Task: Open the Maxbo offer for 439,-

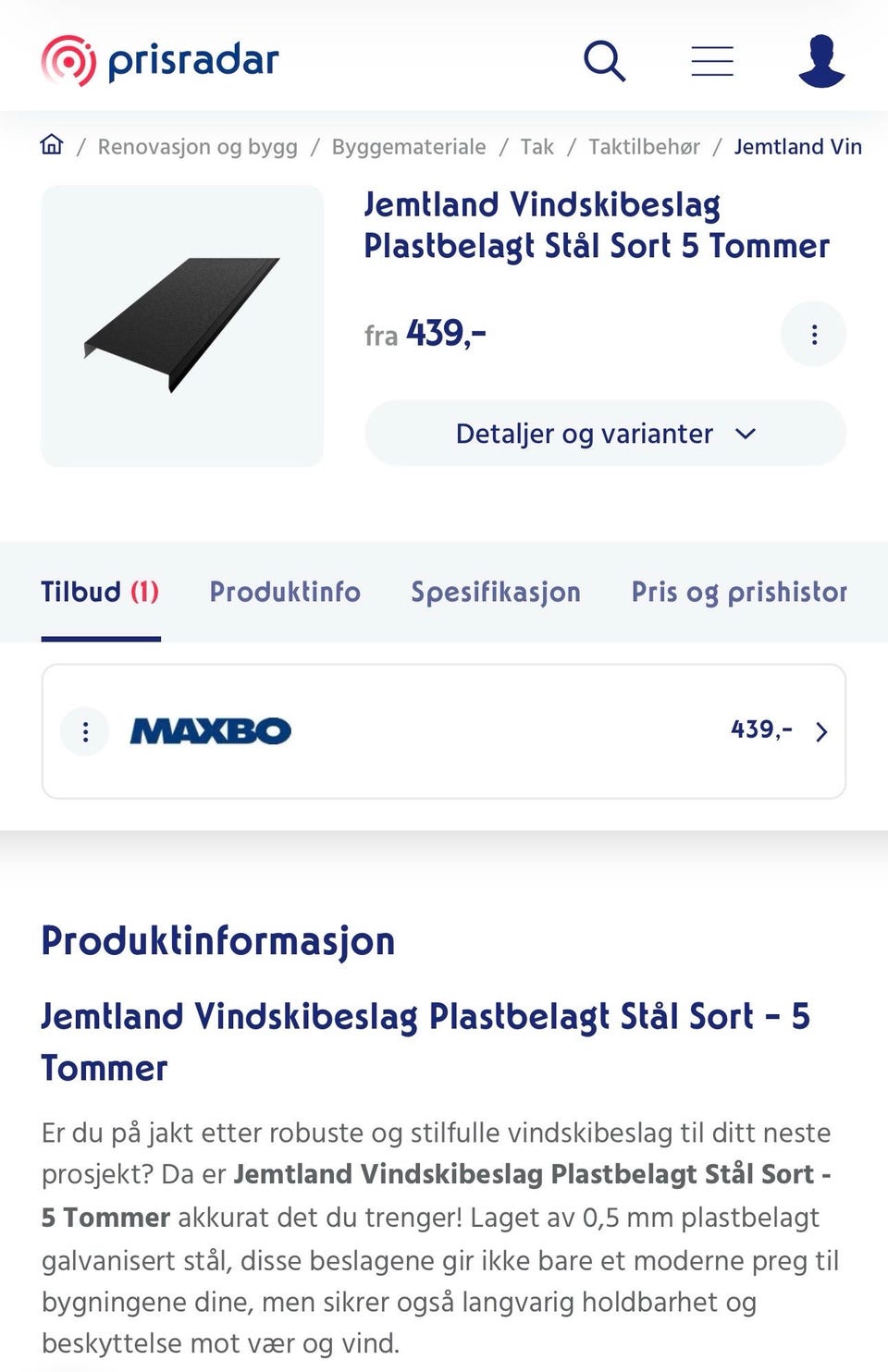Action: click(x=444, y=731)
